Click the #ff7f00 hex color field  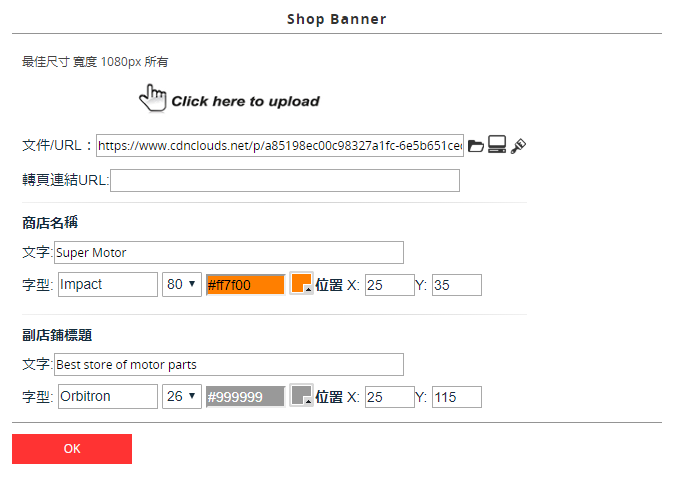245,285
